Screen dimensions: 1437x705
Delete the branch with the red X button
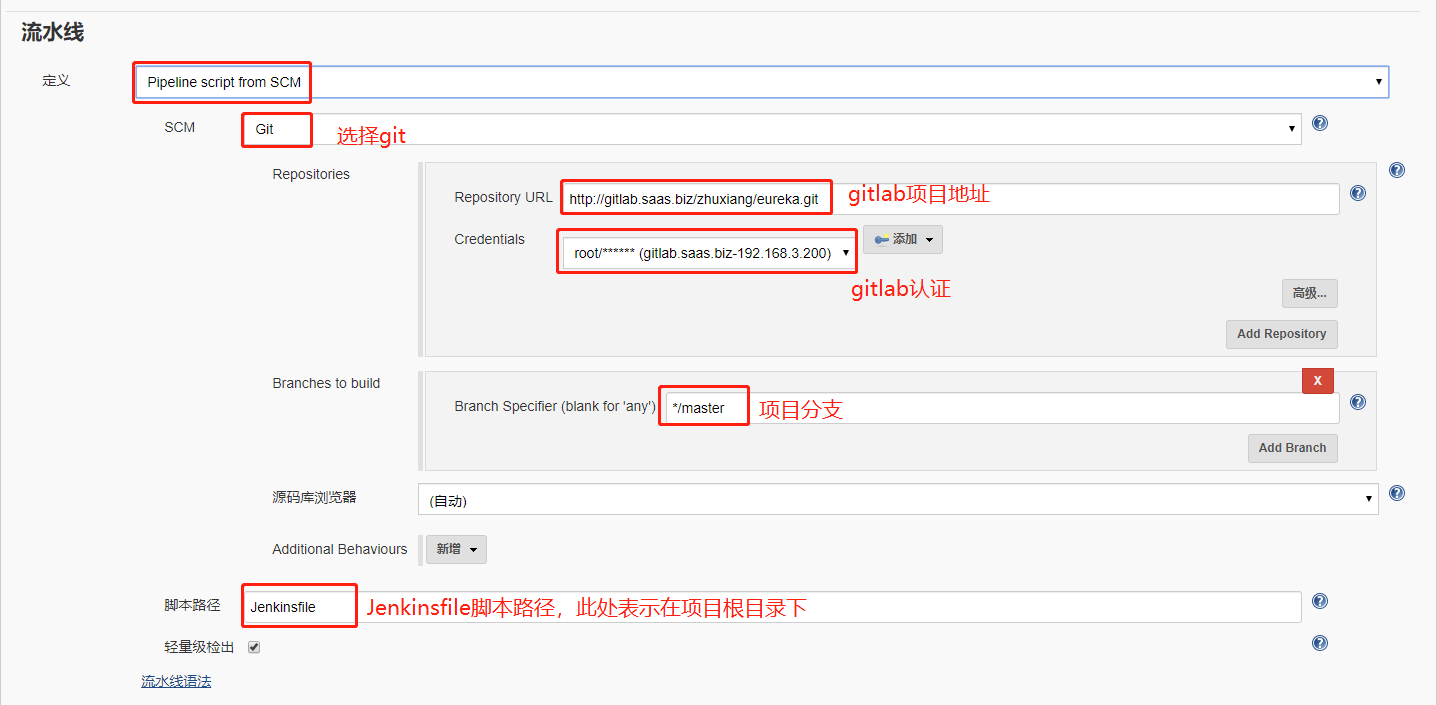(1317, 381)
